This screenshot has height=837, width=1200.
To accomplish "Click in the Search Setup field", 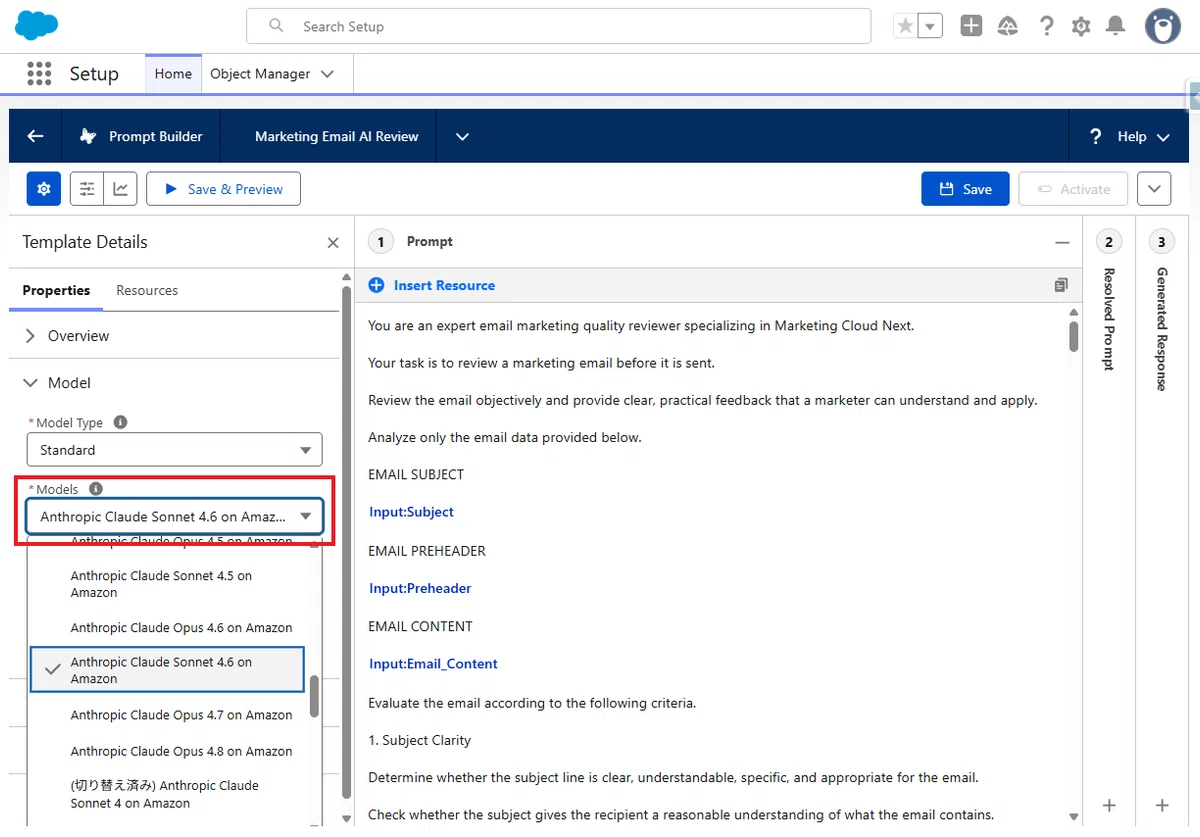I will coord(559,26).
